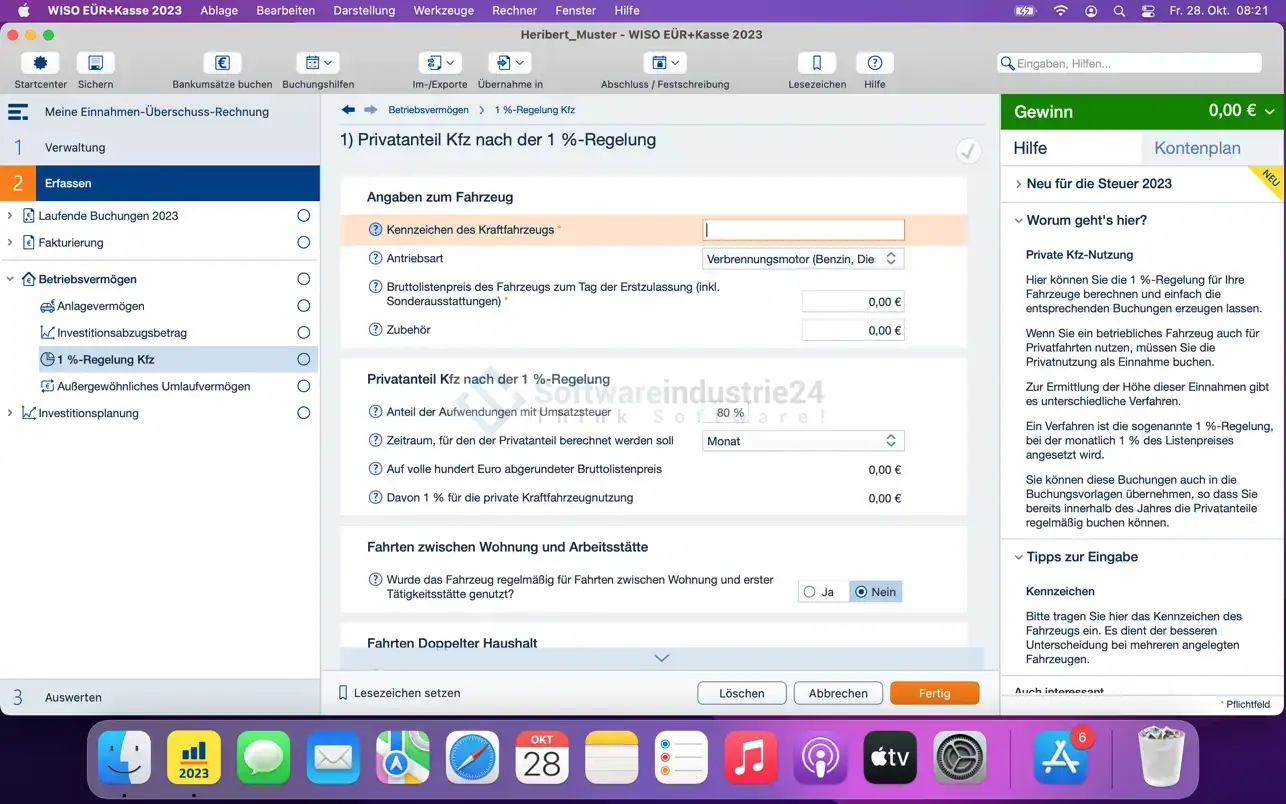The height and width of the screenshot is (804, 1286).
Task: Open the Antriebsart dropdown
Action: pyautogui.click(x=803, y=259)
